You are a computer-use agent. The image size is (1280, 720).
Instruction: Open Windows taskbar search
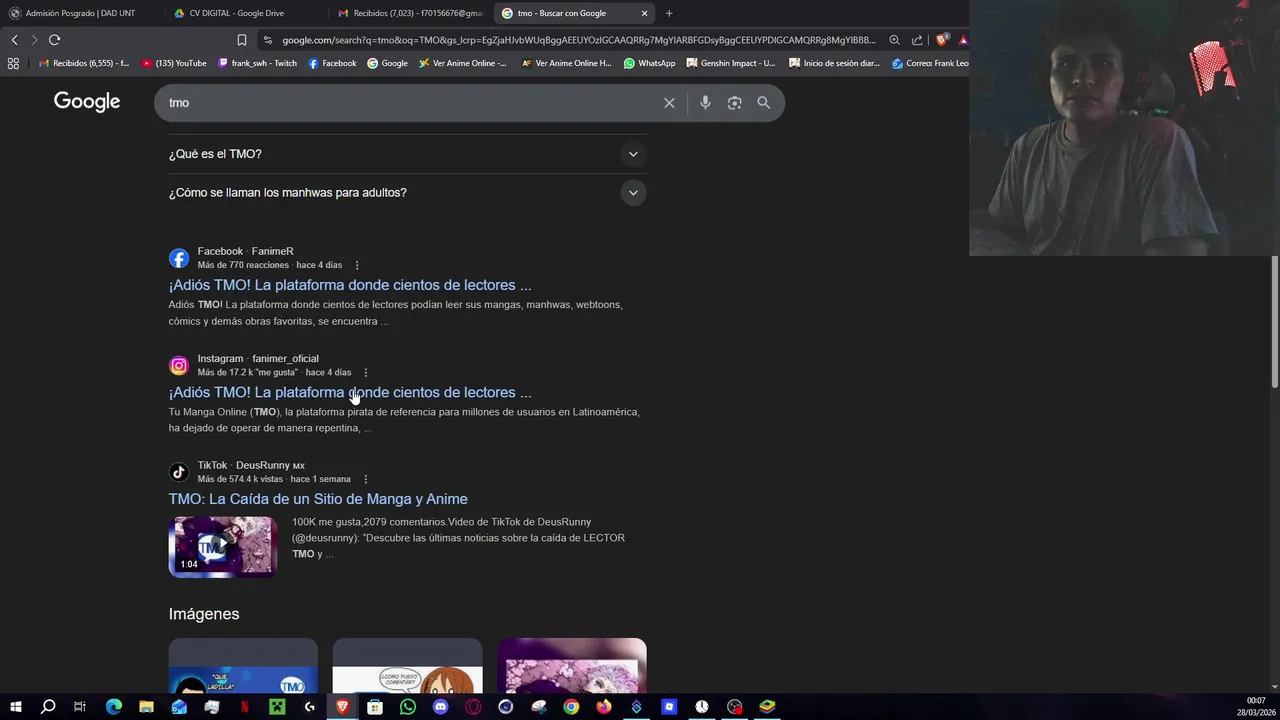[x=48, y=707]
